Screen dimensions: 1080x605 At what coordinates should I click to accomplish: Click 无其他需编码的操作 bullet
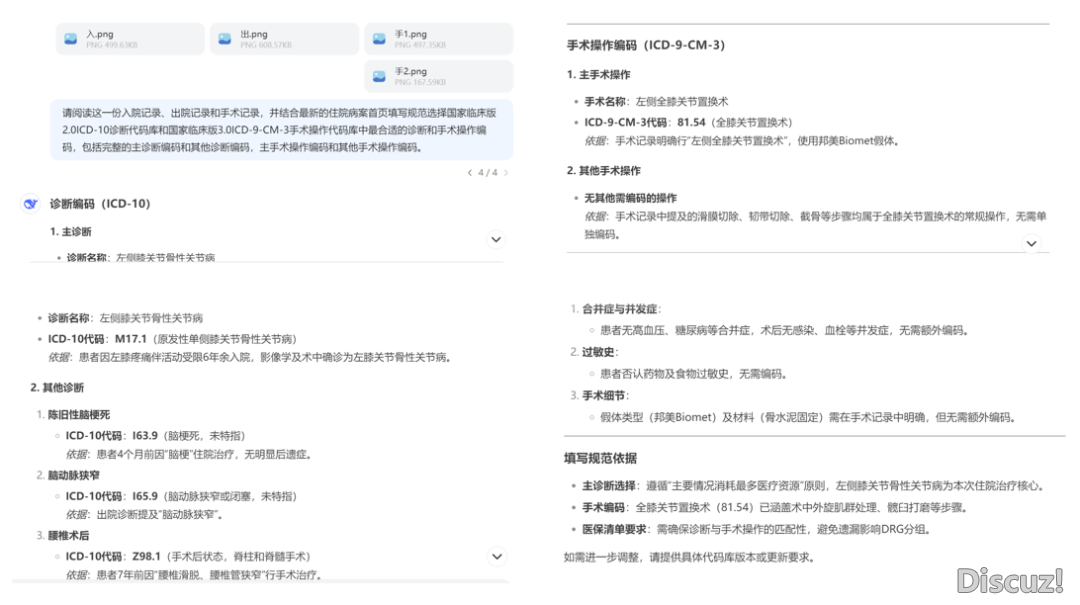(x=630, y=198)
